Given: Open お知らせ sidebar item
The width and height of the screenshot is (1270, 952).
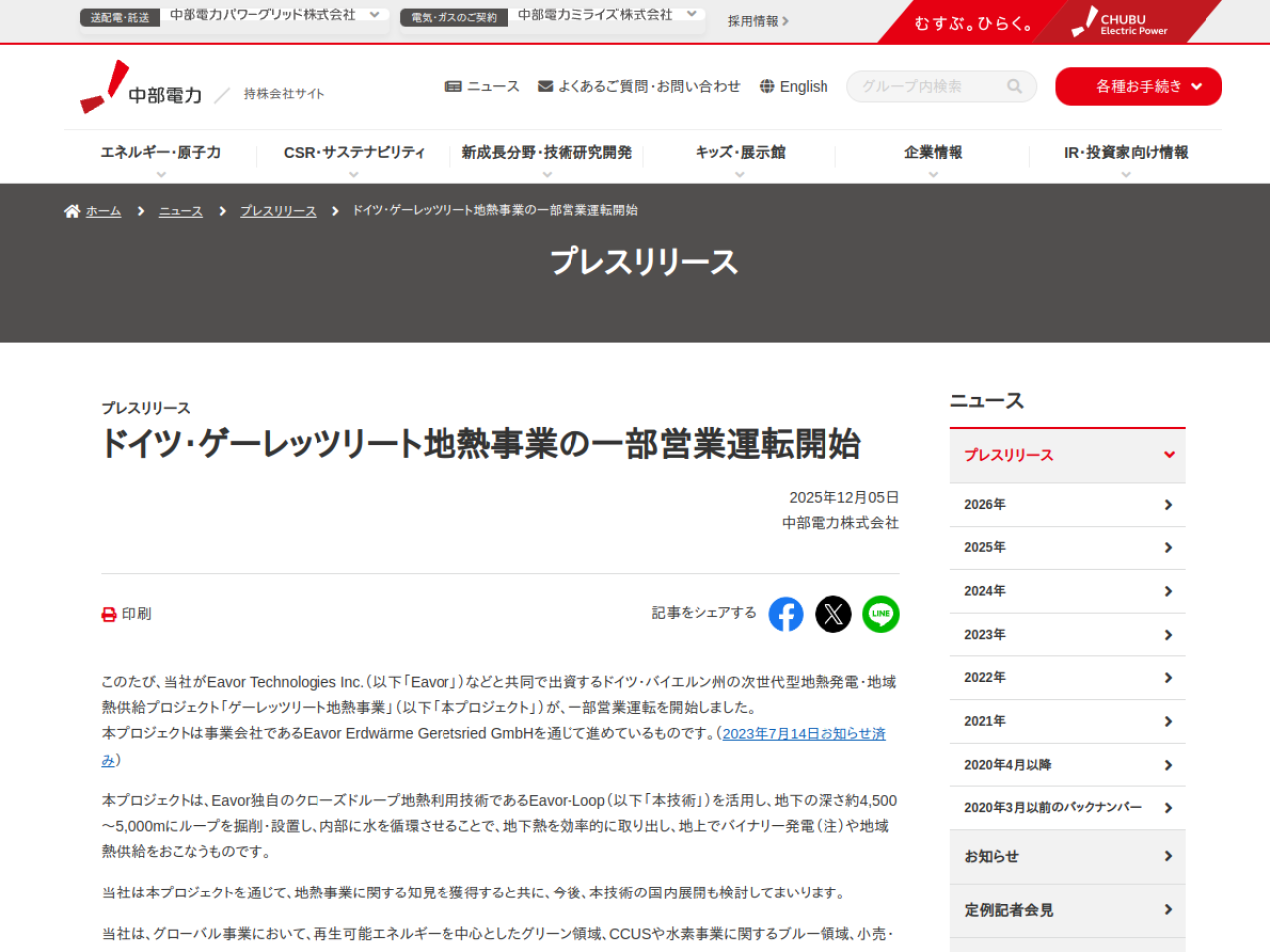Looking at the screenshot, I should pos(1068,857).
